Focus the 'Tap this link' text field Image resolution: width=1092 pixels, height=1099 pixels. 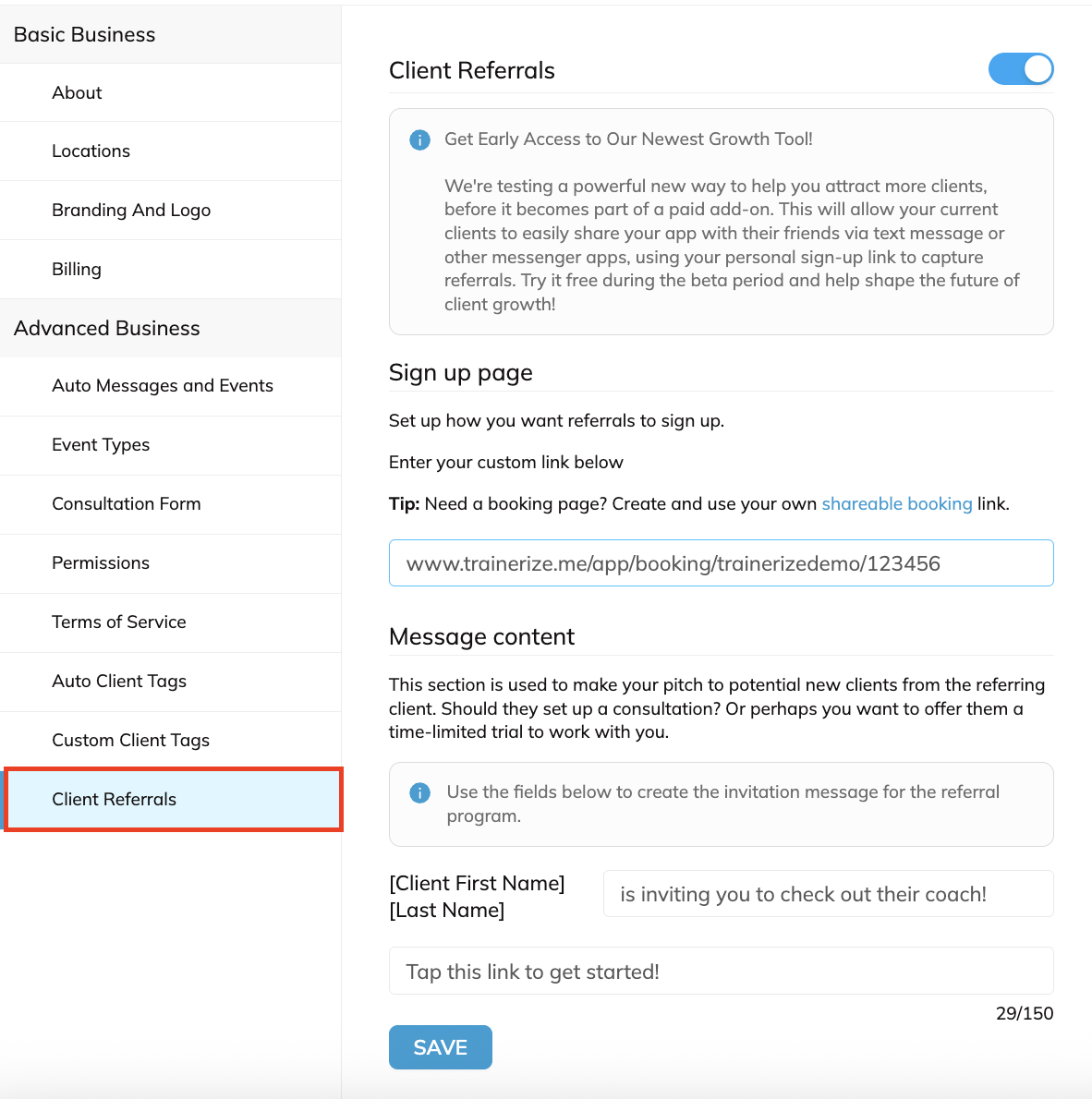click(721, 972)
